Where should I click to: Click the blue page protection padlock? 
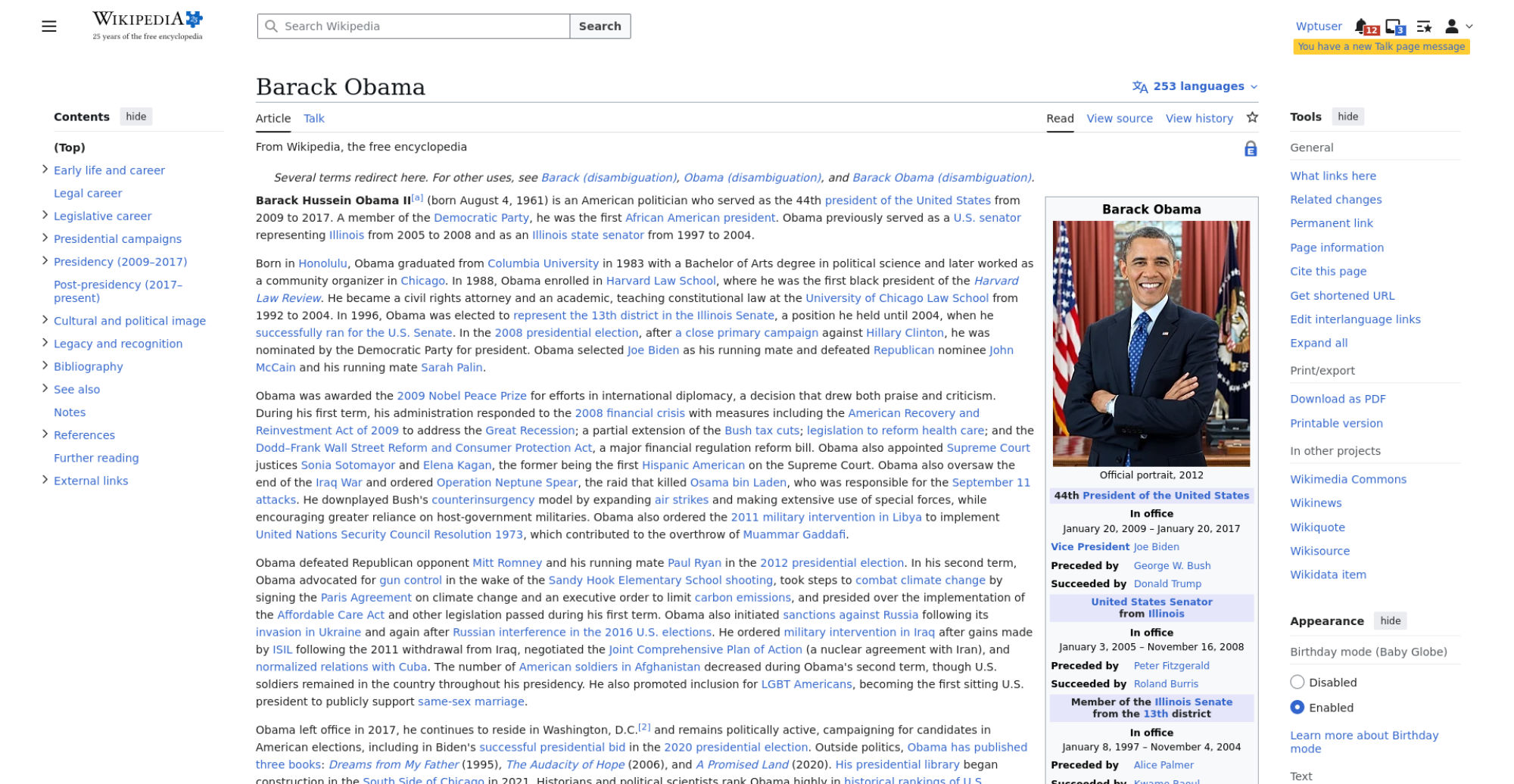pos(1251,149)
